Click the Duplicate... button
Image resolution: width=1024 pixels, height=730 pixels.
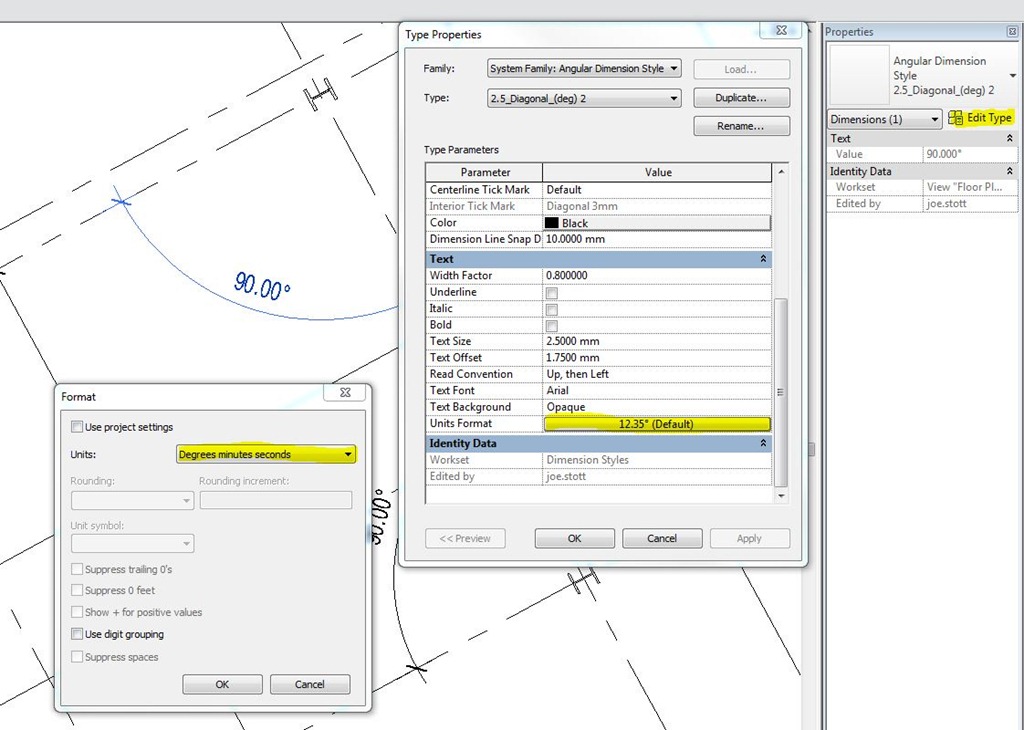[x=741, y=98]
